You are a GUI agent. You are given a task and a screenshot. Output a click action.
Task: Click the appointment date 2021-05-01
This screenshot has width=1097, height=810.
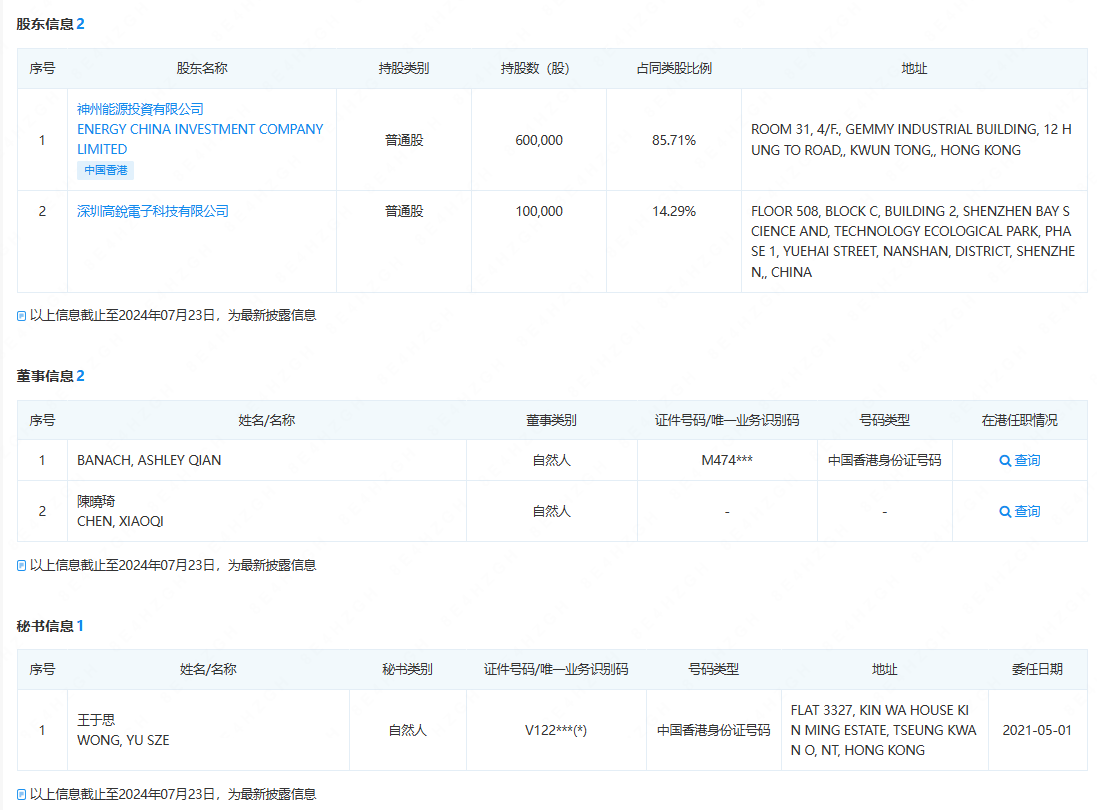pos(1037,730)
